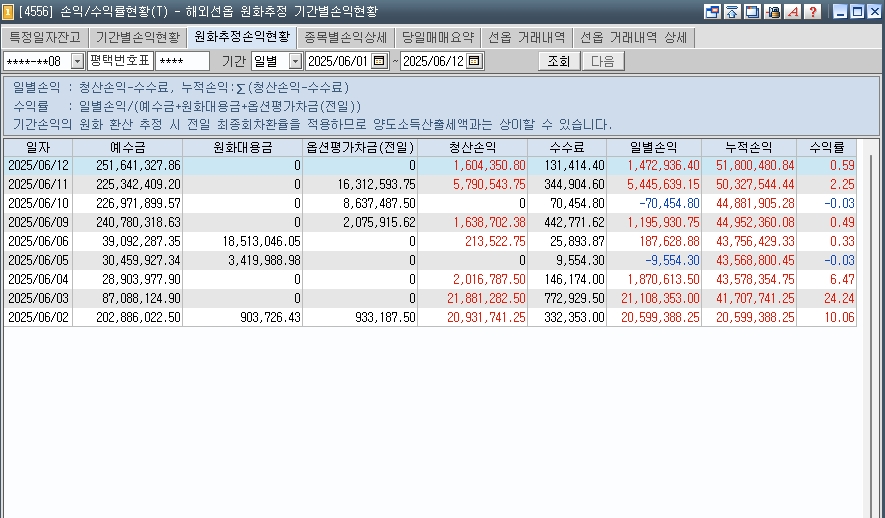Click the 예수금 column header
Screen dimensions: 885x518
[128, 148]
